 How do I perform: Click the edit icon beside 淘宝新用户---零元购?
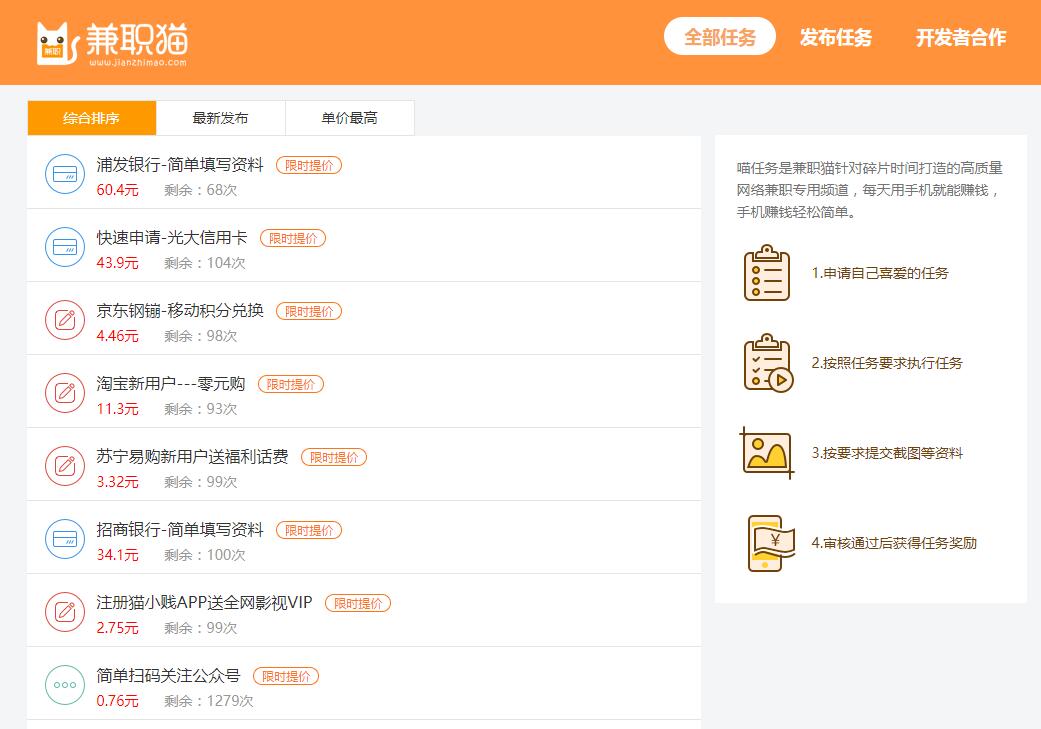[x=65, y=393]
